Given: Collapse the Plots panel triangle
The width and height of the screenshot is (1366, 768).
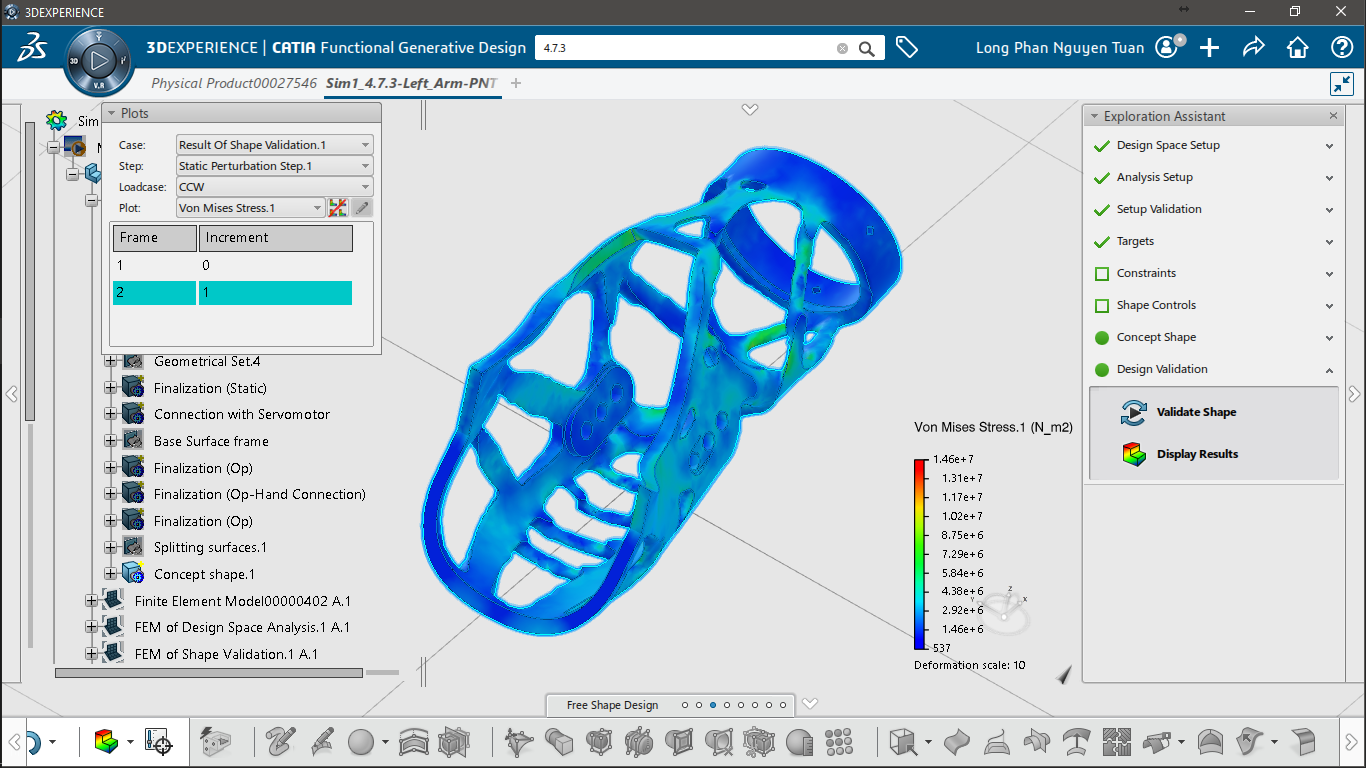Looking at the screenshot, I should (x=111, y=113).
